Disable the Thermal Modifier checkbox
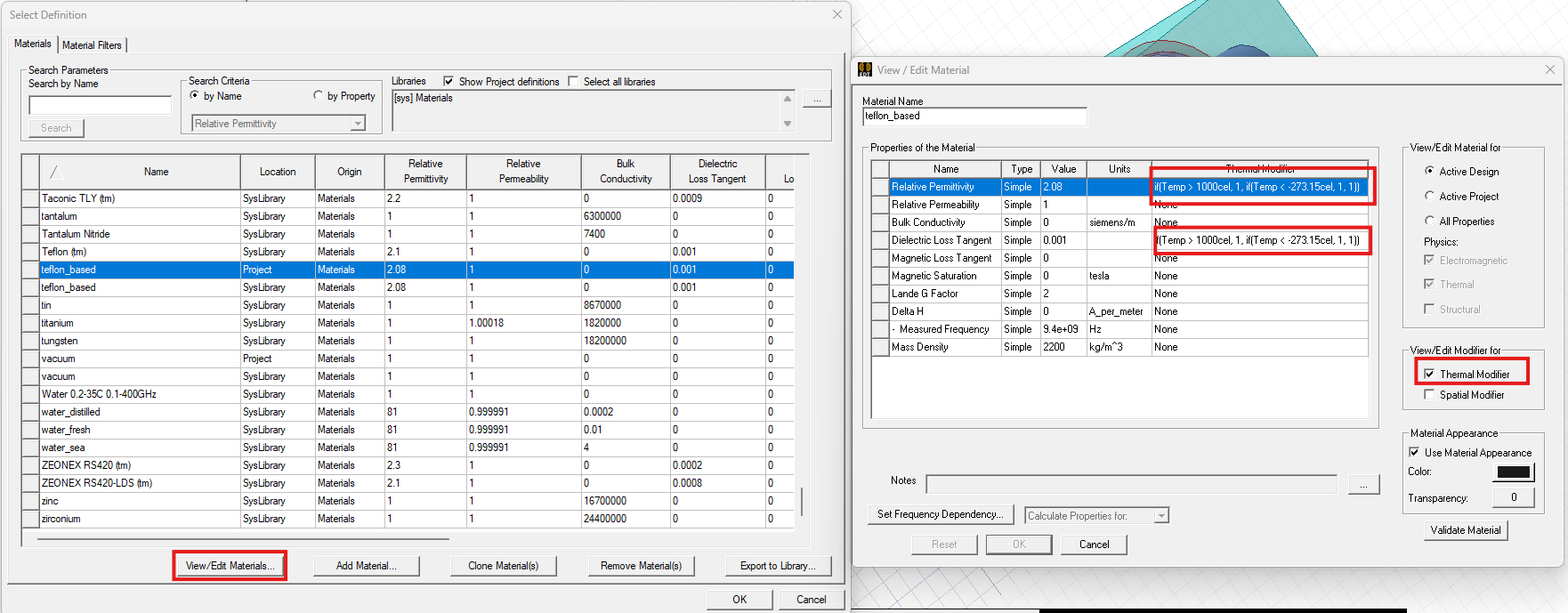The image size is (1568, 613). [1429, 374]
